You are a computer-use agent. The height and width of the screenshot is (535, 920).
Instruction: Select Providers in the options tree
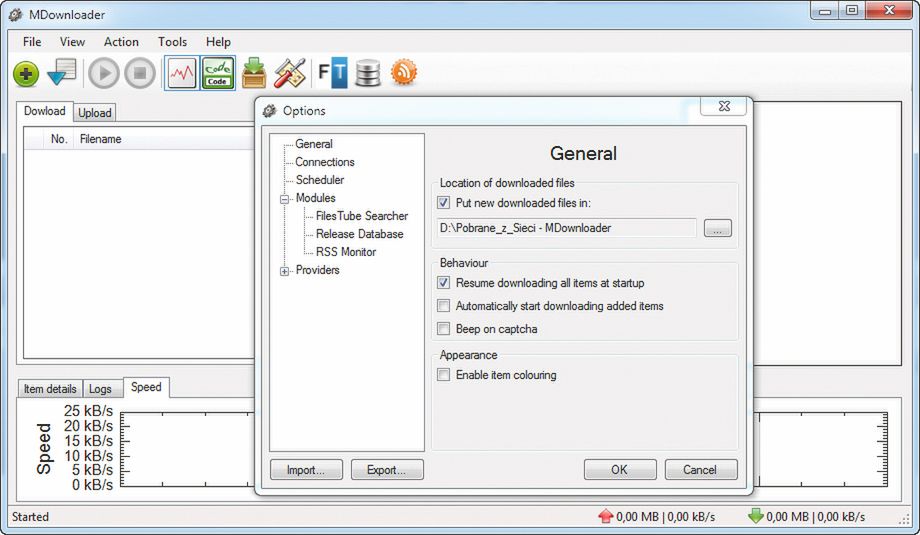click(x=317, y=270)
